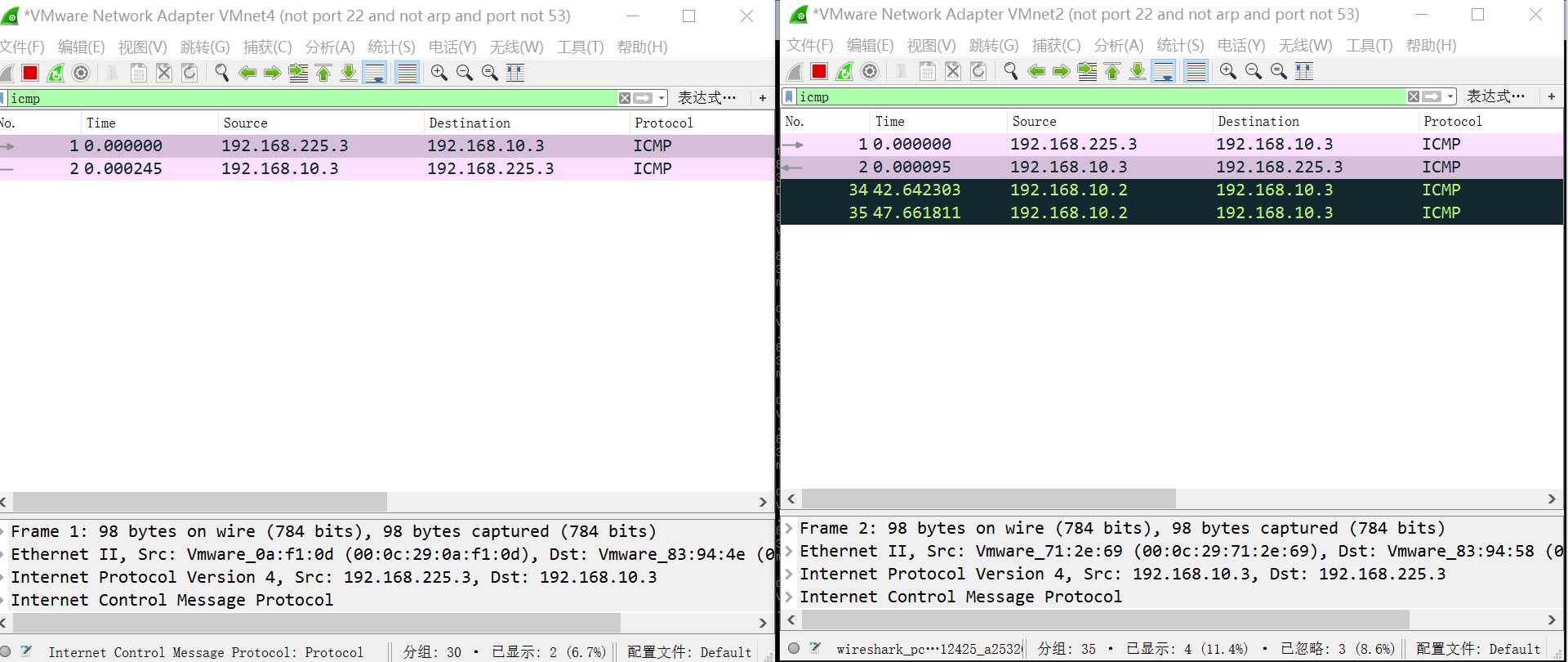The width and height of the screenshot is (1568, 662).
Task: Select packet 35 at 47.661811 in VMnet2 window
Action: (1172, 213)
